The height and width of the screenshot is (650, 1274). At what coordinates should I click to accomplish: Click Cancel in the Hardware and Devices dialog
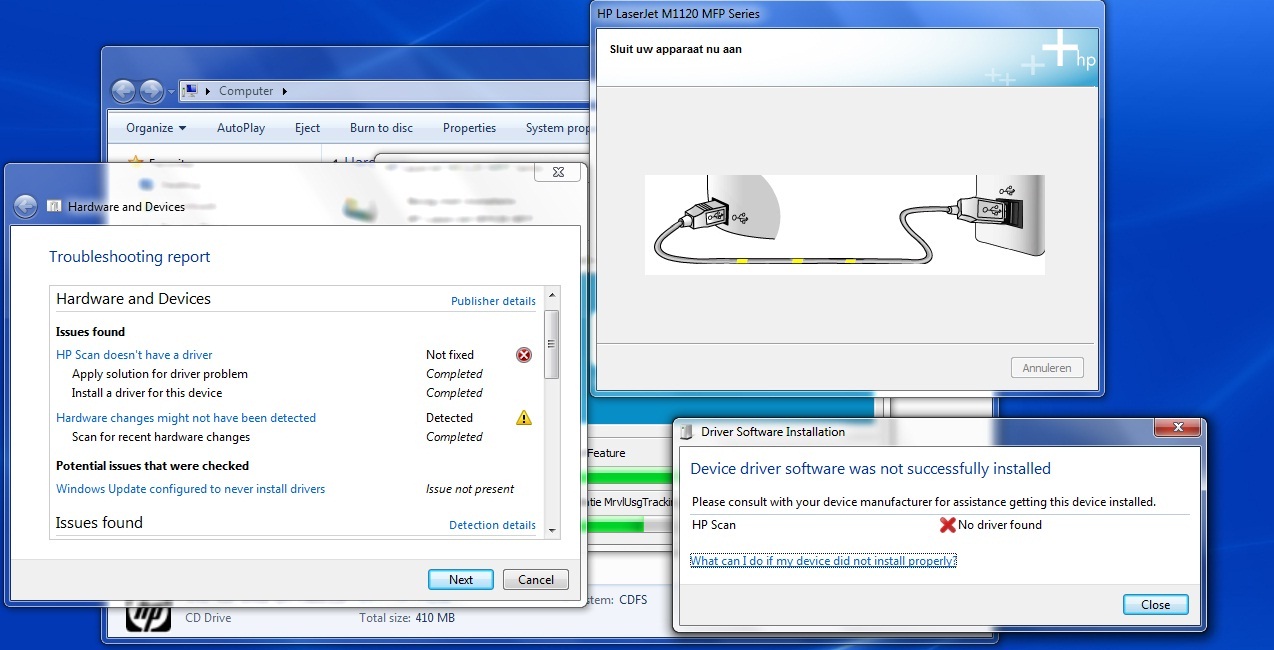tap(536, 580)
